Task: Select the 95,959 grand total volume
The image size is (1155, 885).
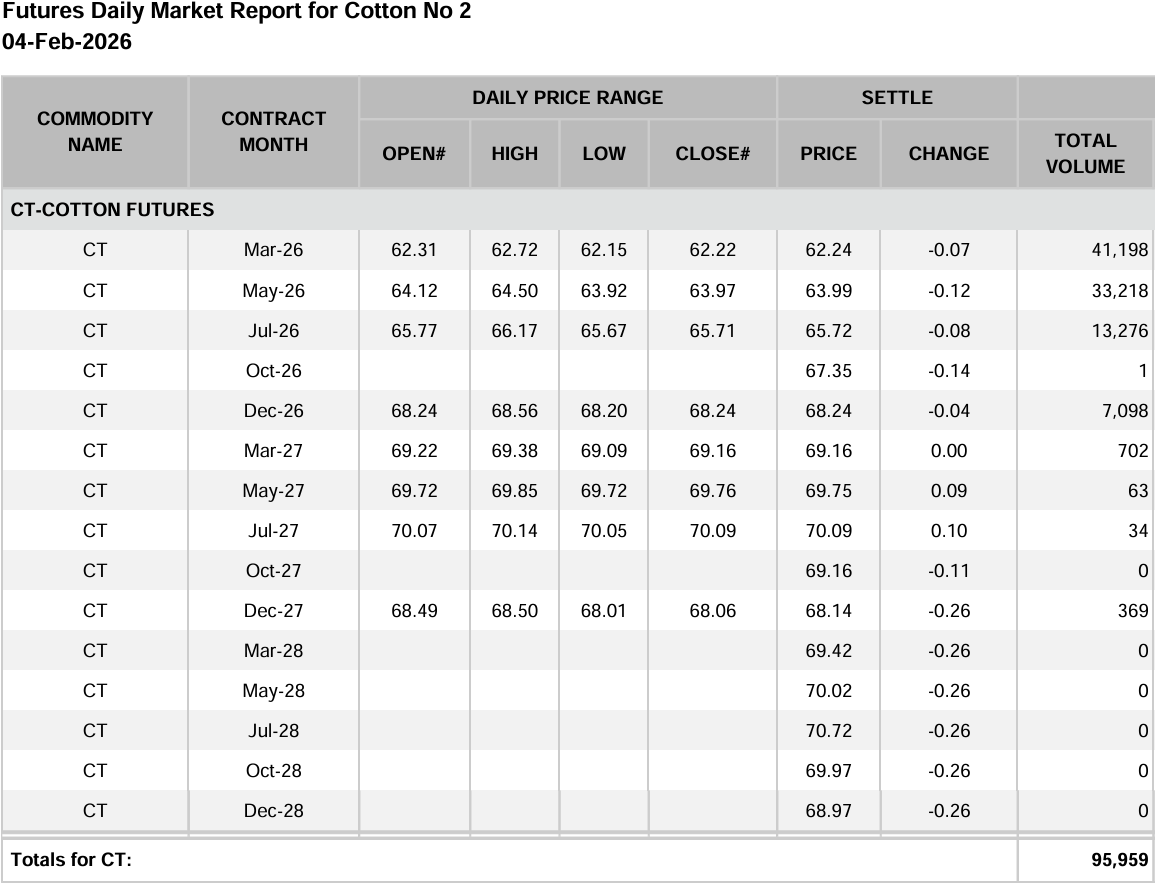Action: coord(1119,860)
